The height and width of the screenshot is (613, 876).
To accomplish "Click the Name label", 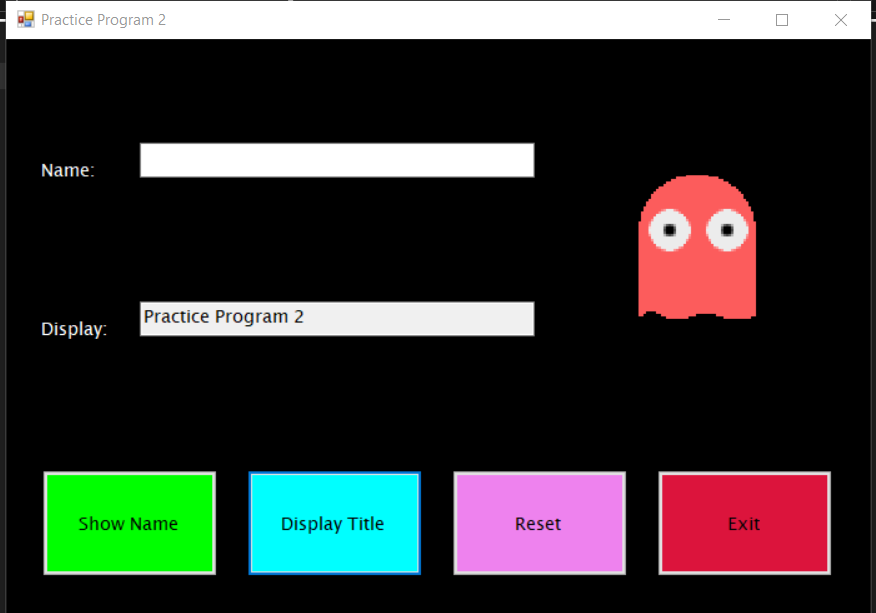I will (x=66, y=170).
